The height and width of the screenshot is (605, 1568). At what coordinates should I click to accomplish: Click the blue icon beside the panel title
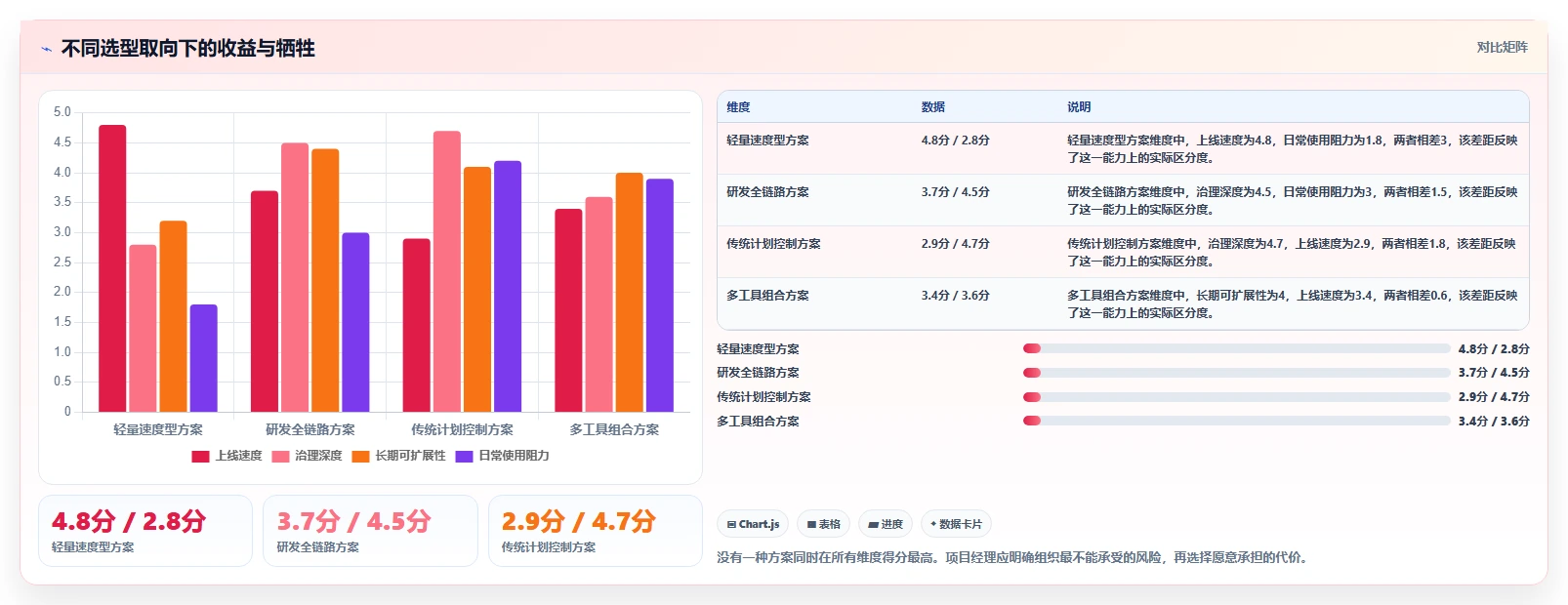(x=46, y=49)
